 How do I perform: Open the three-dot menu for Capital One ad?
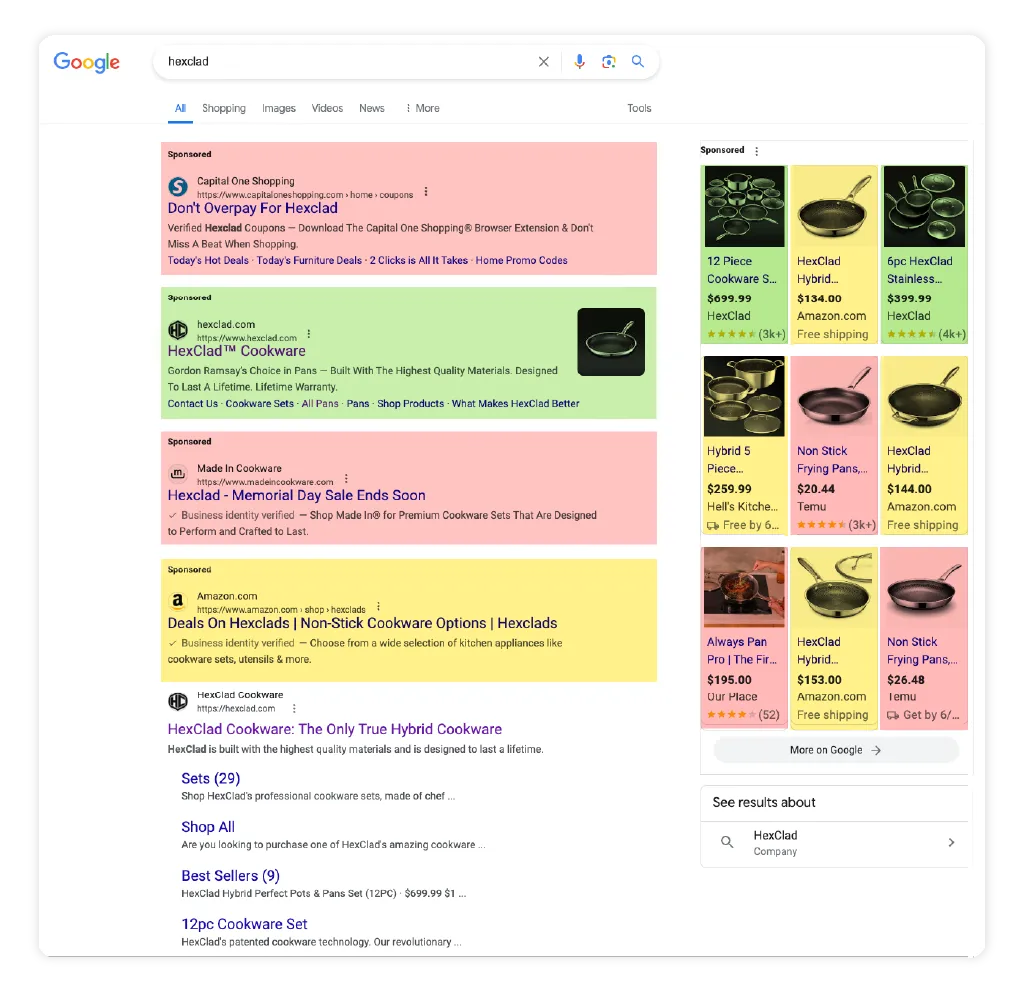(426, 191)
